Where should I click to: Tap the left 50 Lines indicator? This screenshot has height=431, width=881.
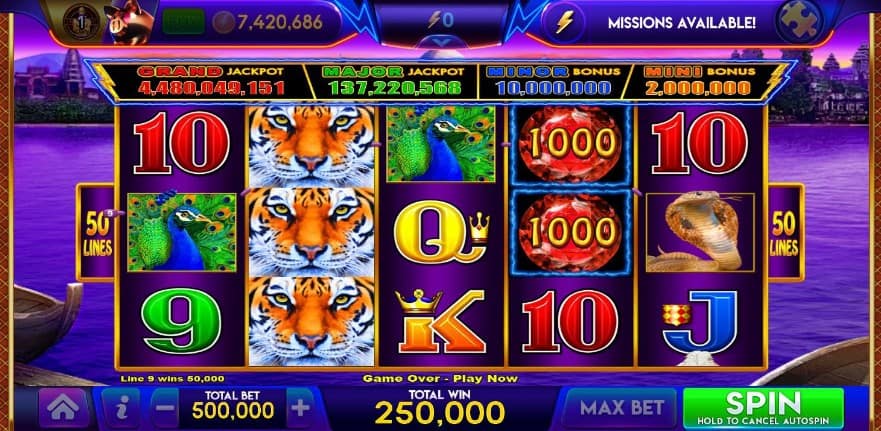pyautogui.click(x=96, y=232)
